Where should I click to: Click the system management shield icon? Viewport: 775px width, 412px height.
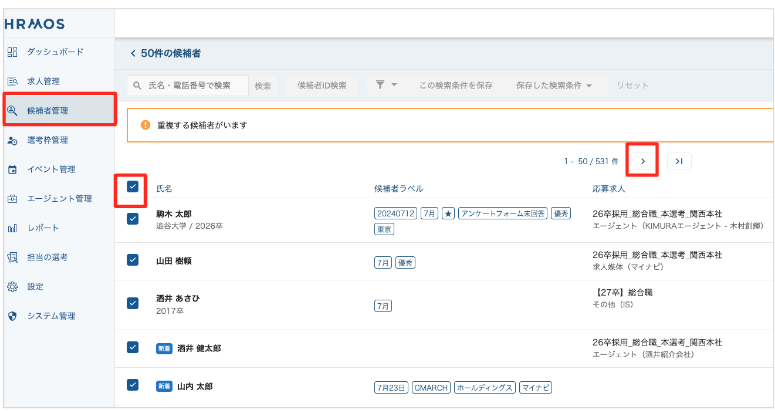(13, 316)
